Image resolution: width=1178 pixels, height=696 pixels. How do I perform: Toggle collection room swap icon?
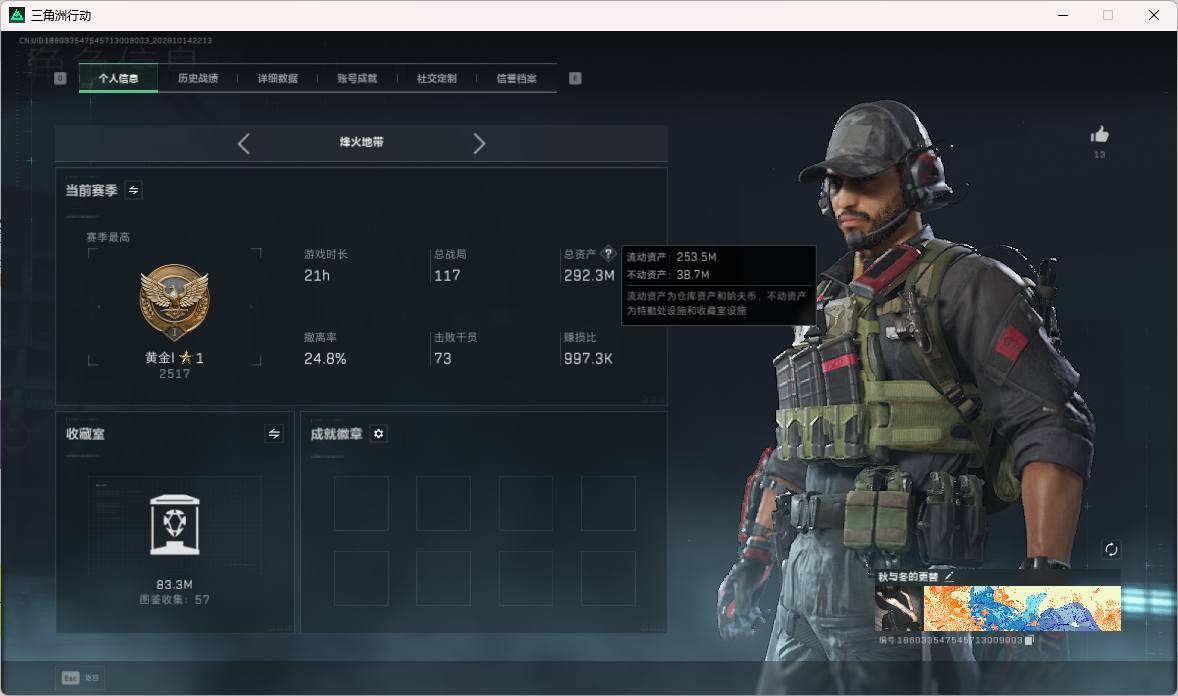pos(274,434)
